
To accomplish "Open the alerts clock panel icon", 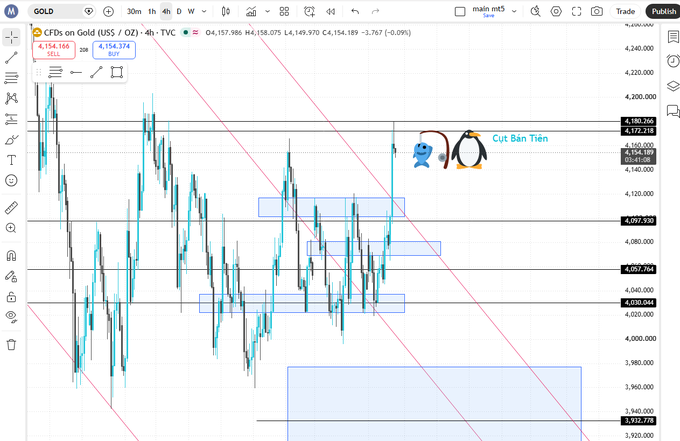I will [673, 61].
